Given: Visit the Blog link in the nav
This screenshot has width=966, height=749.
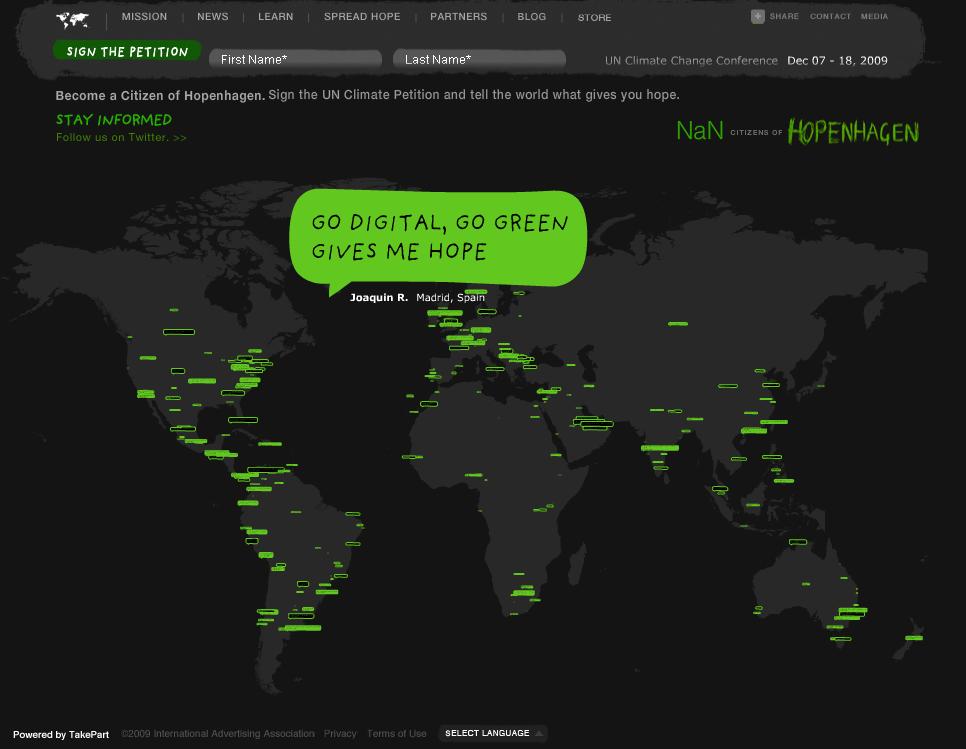Looking at the screenshot, I should (532, 17).
